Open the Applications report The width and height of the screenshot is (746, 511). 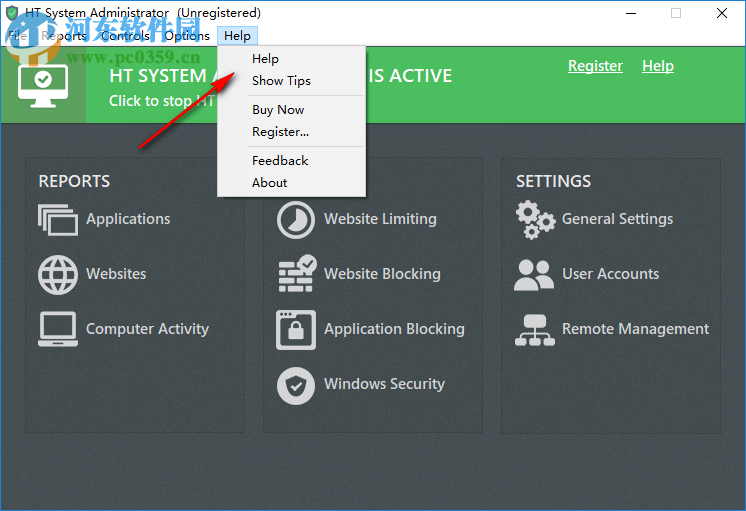coord(128,219)
